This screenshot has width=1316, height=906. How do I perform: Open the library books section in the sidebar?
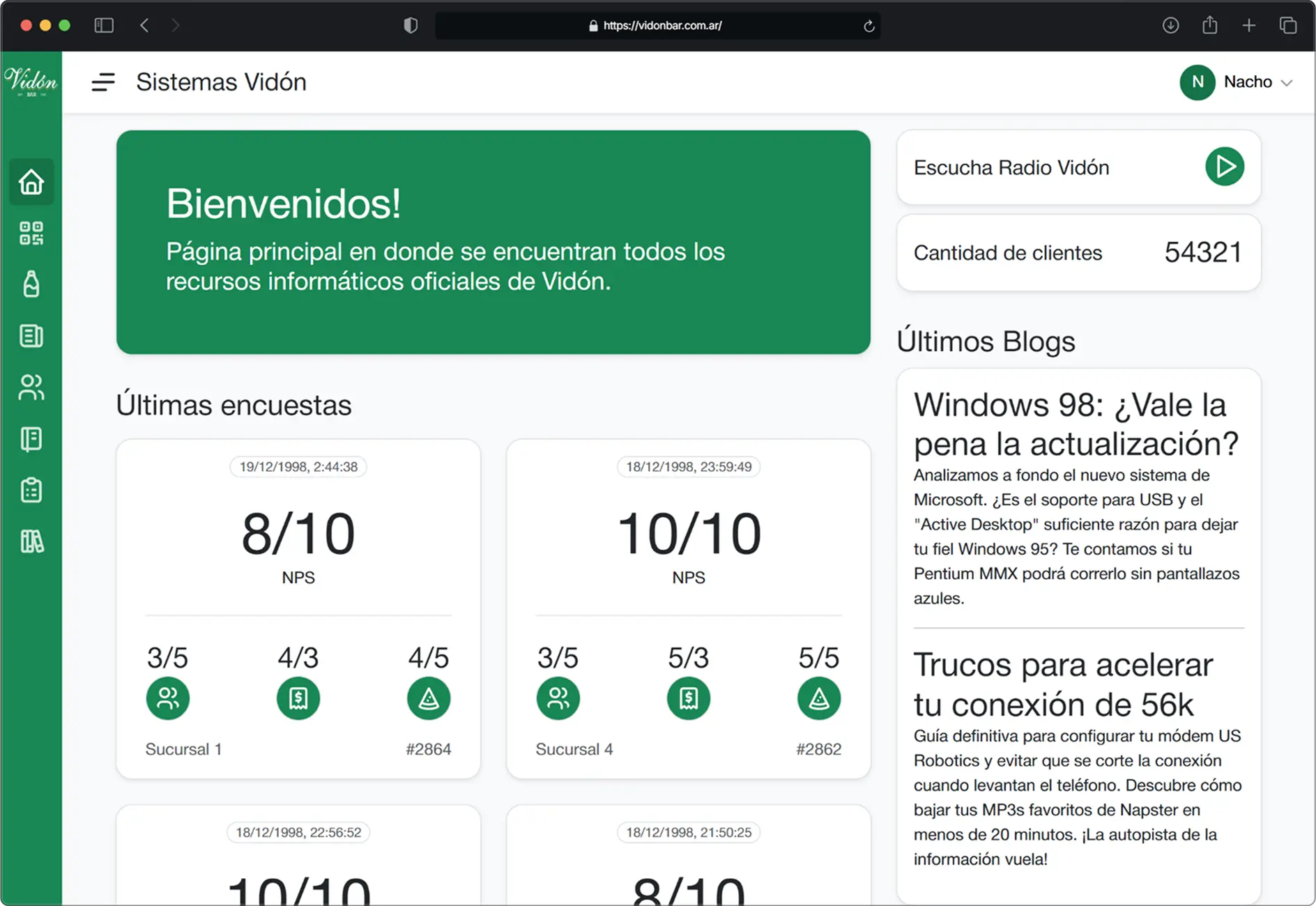[31, 542]
